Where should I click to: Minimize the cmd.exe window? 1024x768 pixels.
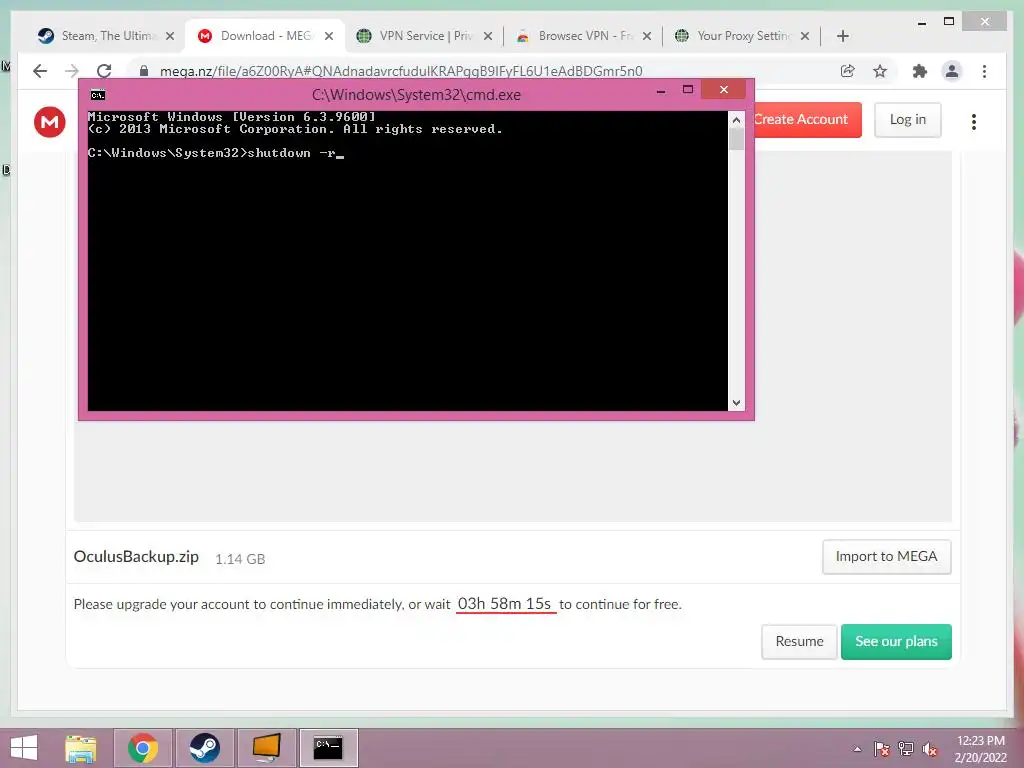click(661, 91)
